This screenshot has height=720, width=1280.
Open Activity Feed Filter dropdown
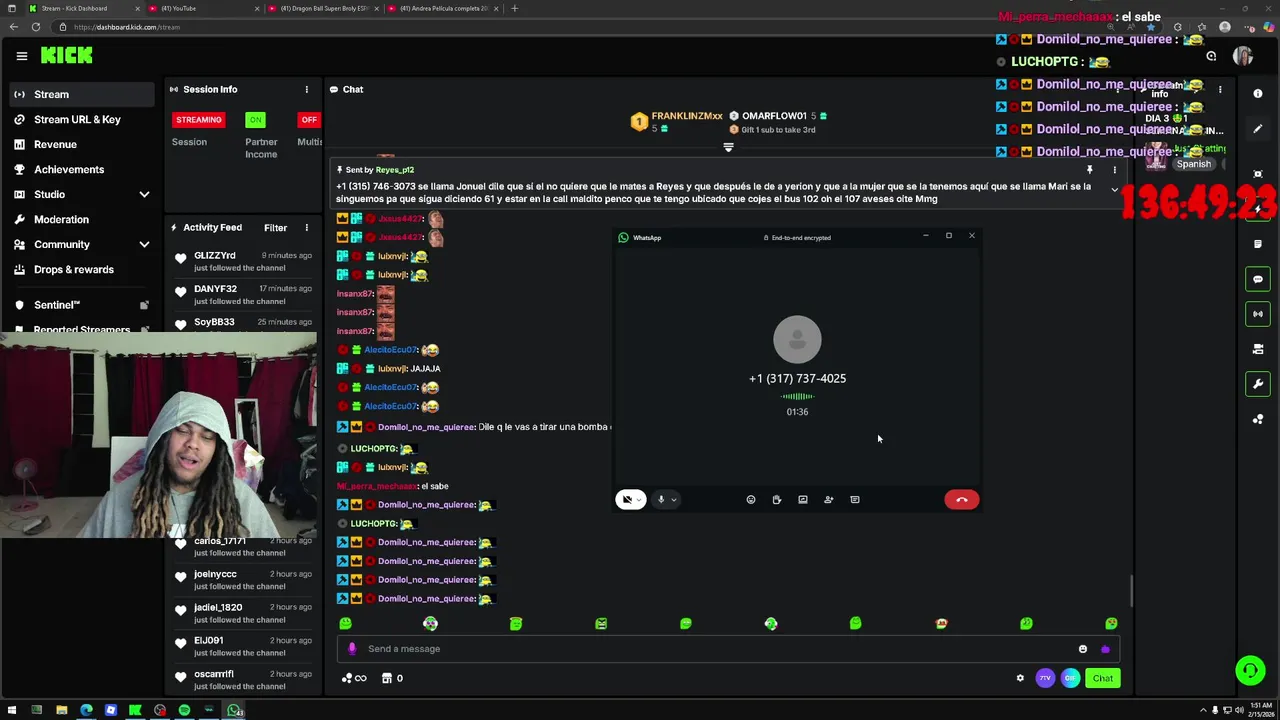pos(275,228)
